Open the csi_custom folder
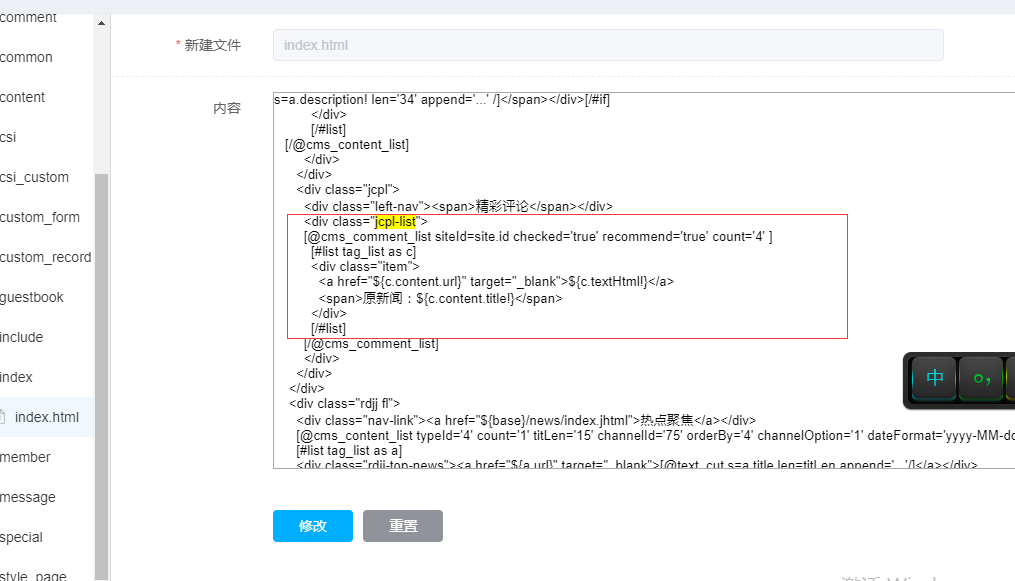The height and width of the screenshot is (581, 1015). [34, 177]
